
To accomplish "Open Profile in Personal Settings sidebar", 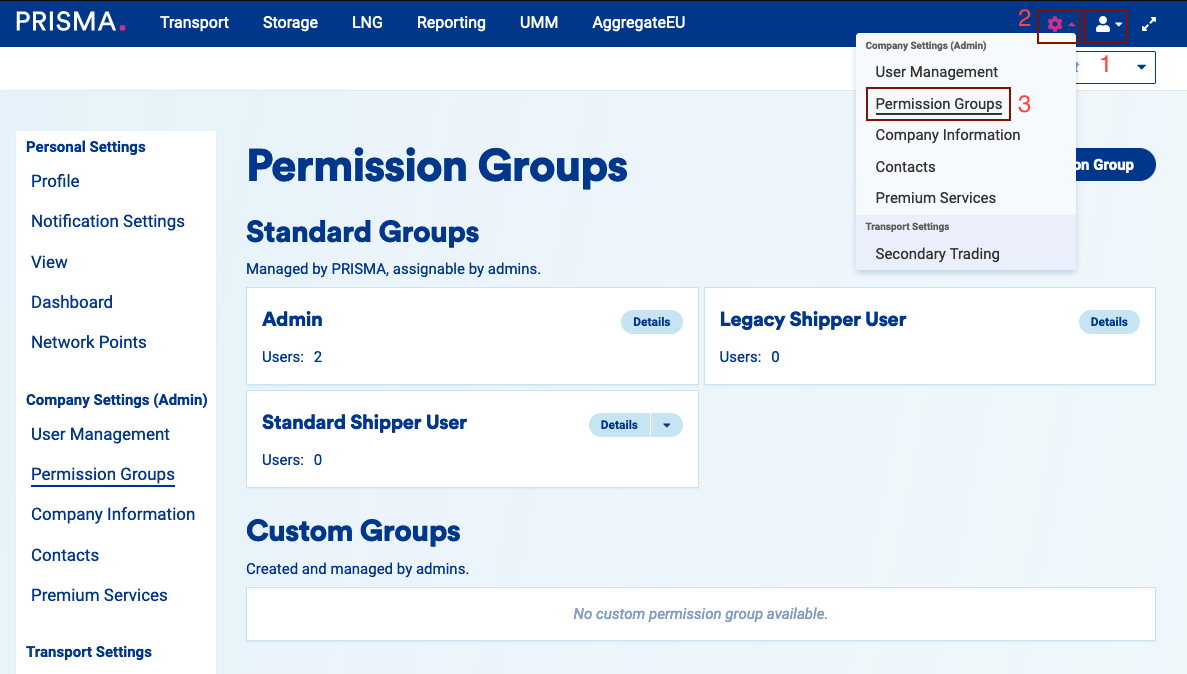I will tap(55, 181).
